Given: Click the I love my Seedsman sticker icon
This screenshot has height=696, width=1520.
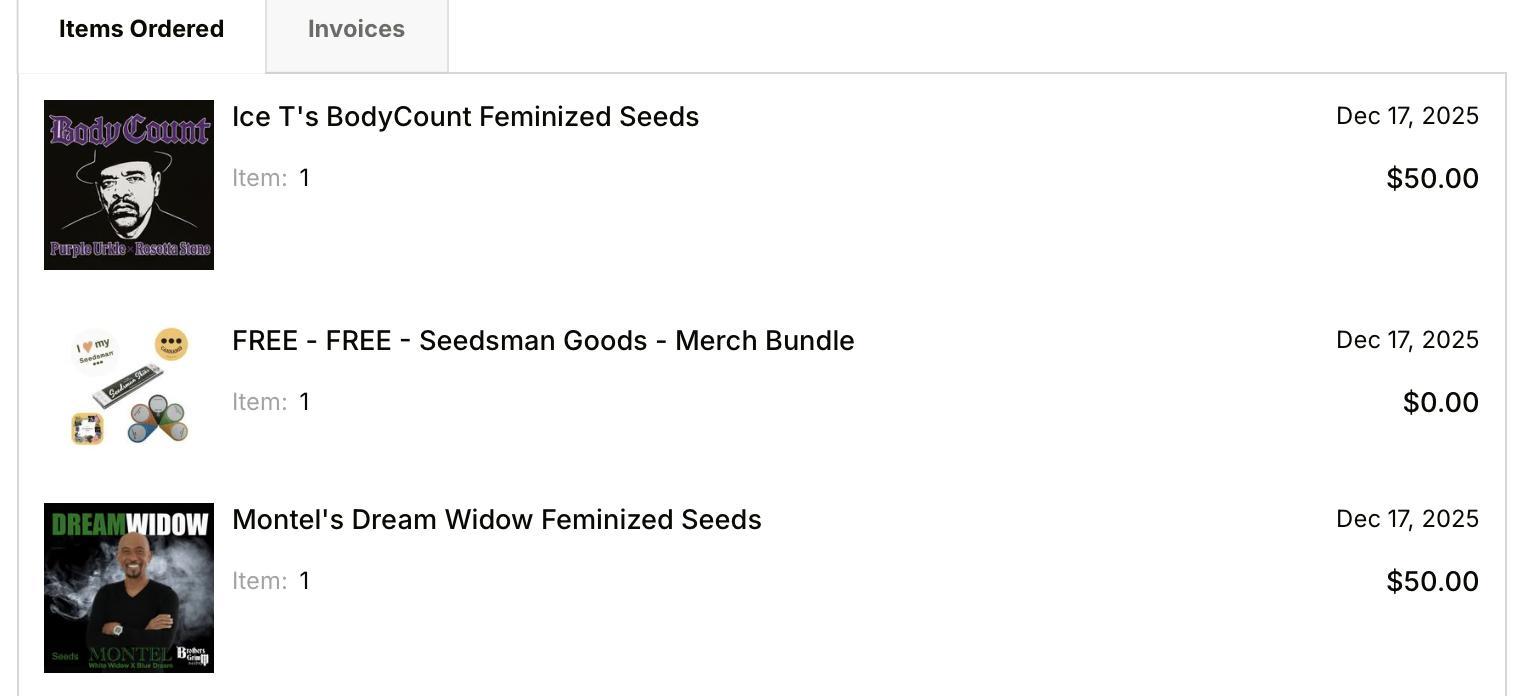Looking at the screenshot, I should pyautogui.click(x=95, y=349).
